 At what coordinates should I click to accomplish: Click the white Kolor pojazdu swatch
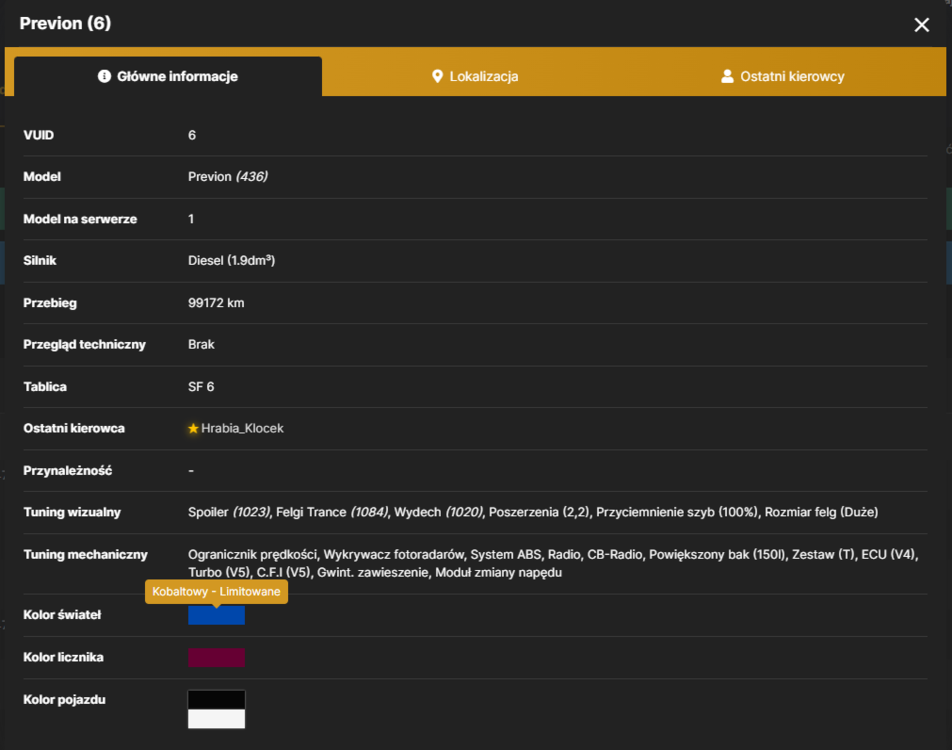[x=216, y=719]
